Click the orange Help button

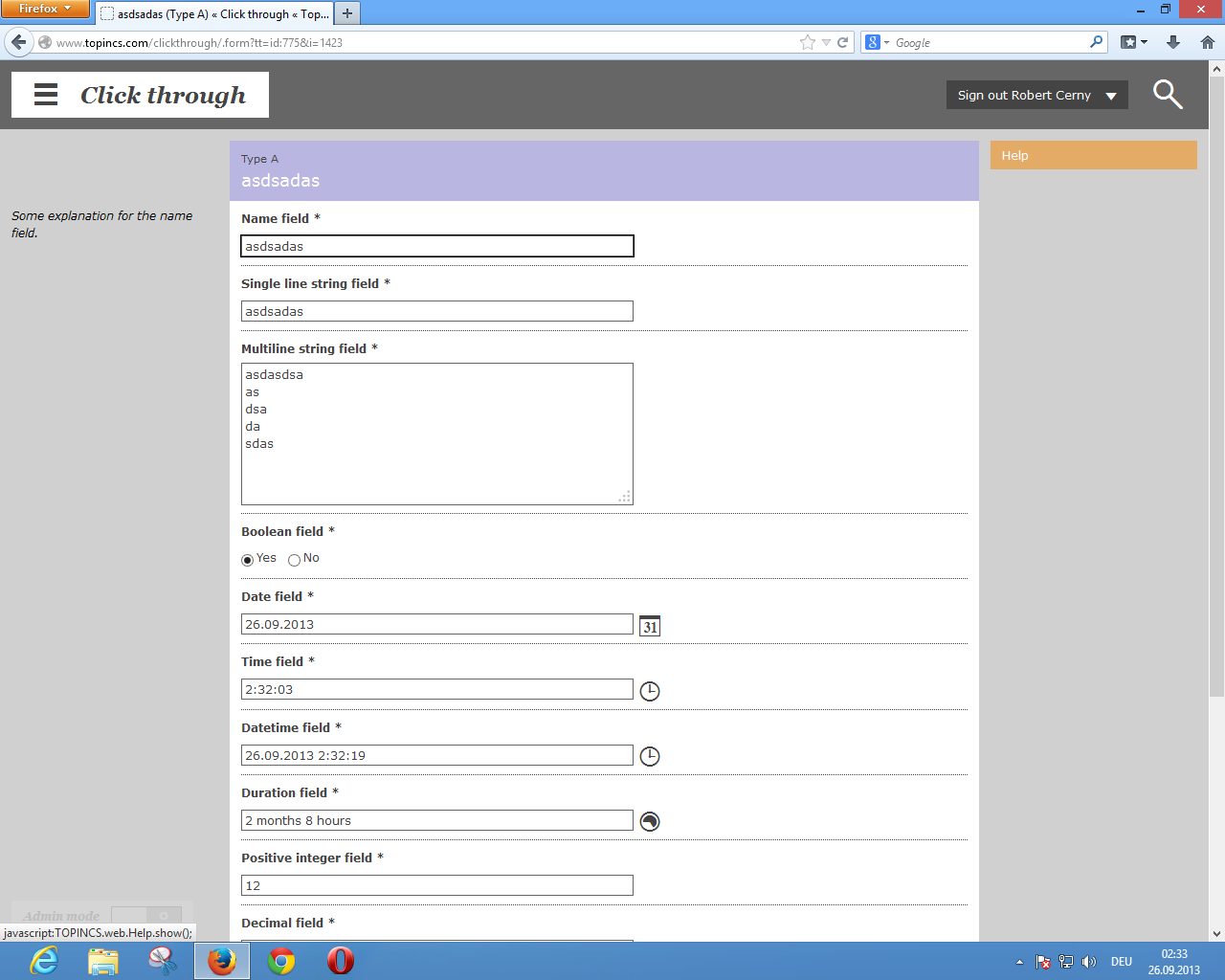[x=1093, y=155]
